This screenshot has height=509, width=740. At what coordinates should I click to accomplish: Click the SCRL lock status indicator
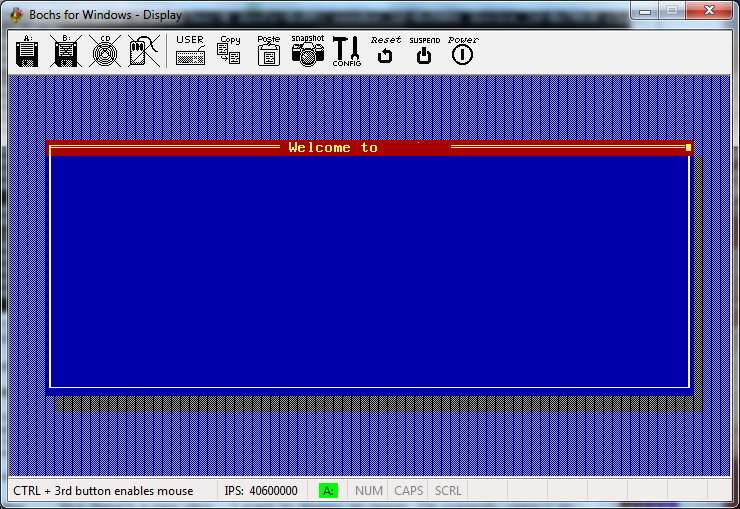[x=447, y=491]
